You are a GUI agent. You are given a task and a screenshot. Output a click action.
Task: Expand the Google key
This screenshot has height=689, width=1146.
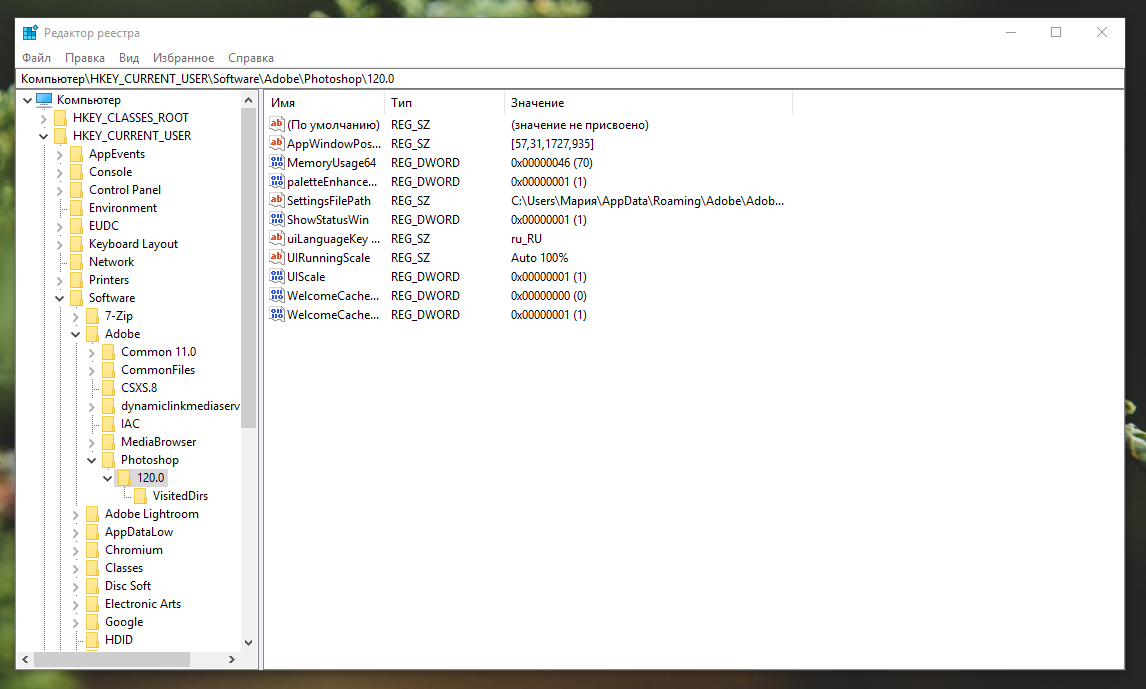click(76, 623)
